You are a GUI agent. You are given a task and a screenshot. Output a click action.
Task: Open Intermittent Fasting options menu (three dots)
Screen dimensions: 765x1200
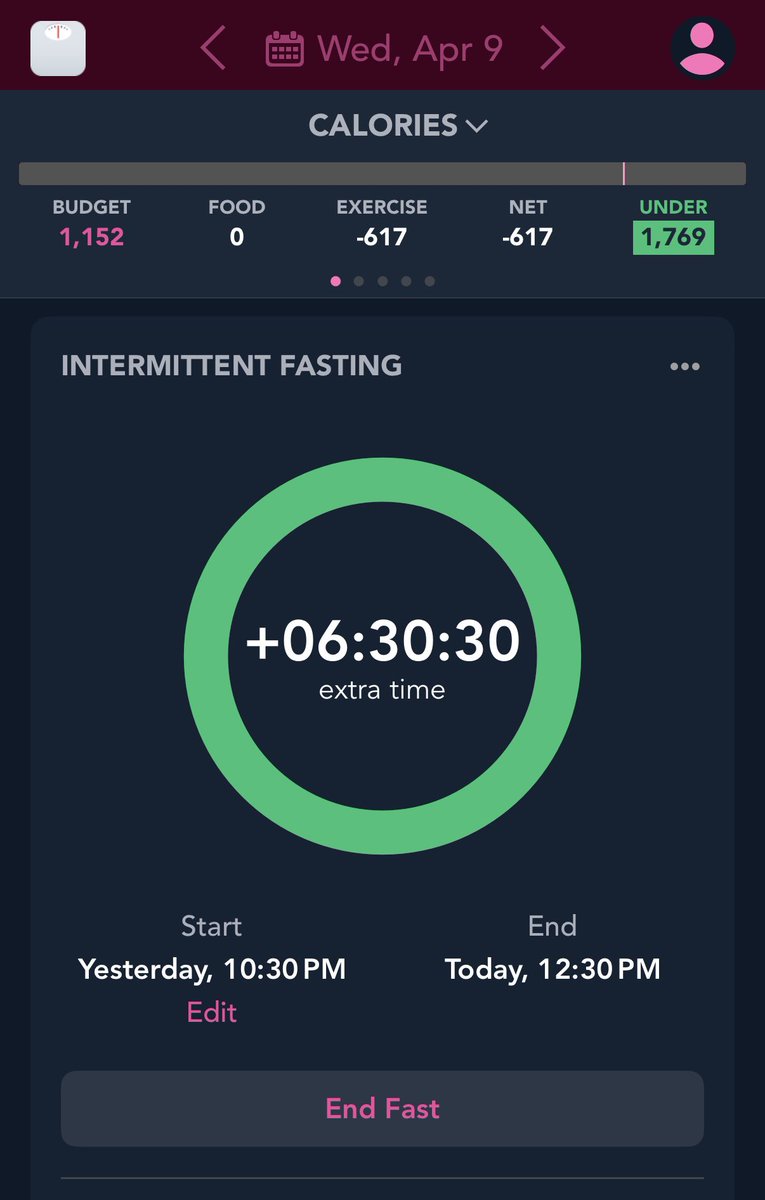(x=685, y=366)
